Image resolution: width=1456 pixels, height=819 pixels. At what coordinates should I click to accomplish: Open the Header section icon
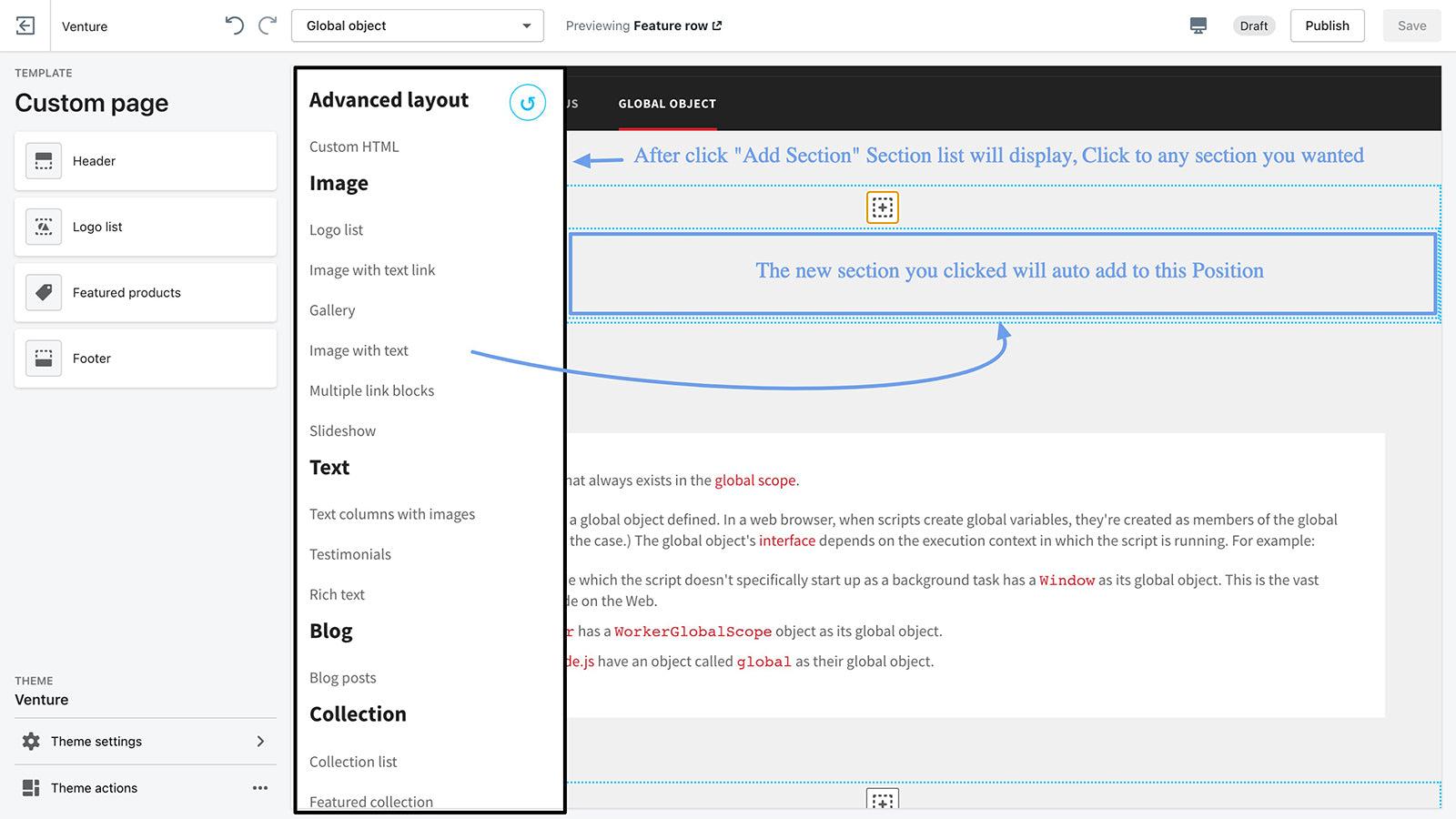(x=44, y=161)
